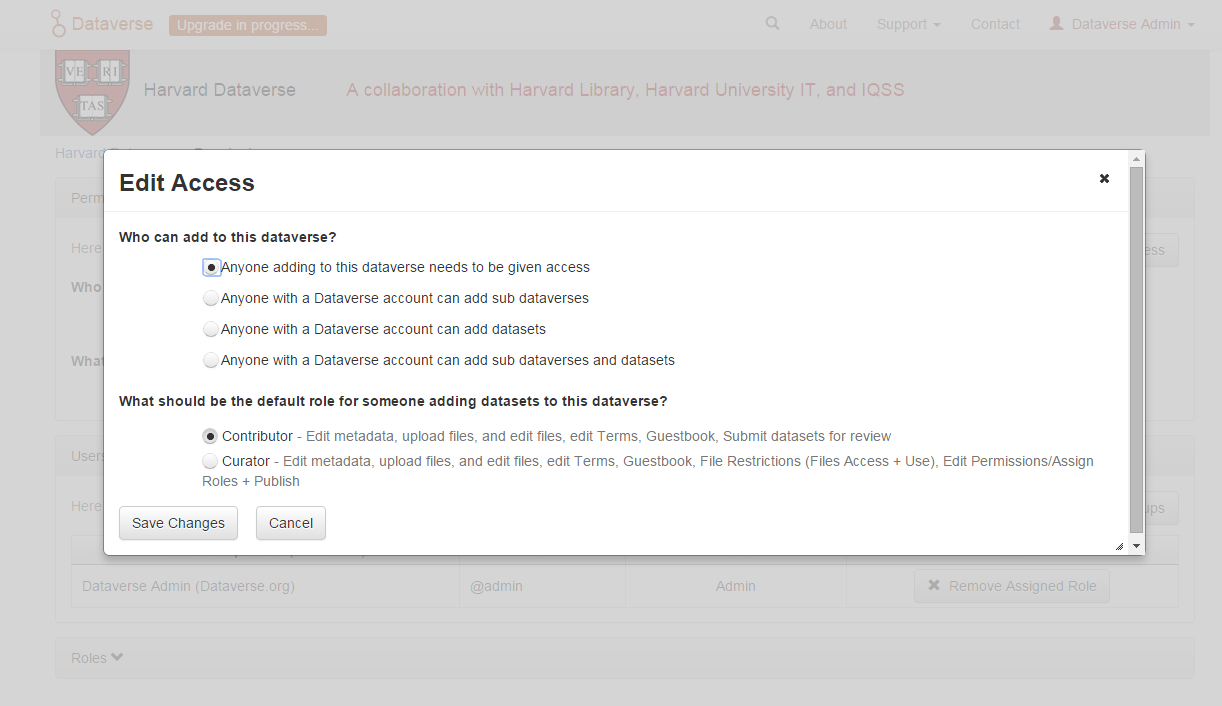Image resolution: width=1222 pixels, height=706 pixels.
Task: Click the Dataverse logo icon
Action: [x=58, y=24]
